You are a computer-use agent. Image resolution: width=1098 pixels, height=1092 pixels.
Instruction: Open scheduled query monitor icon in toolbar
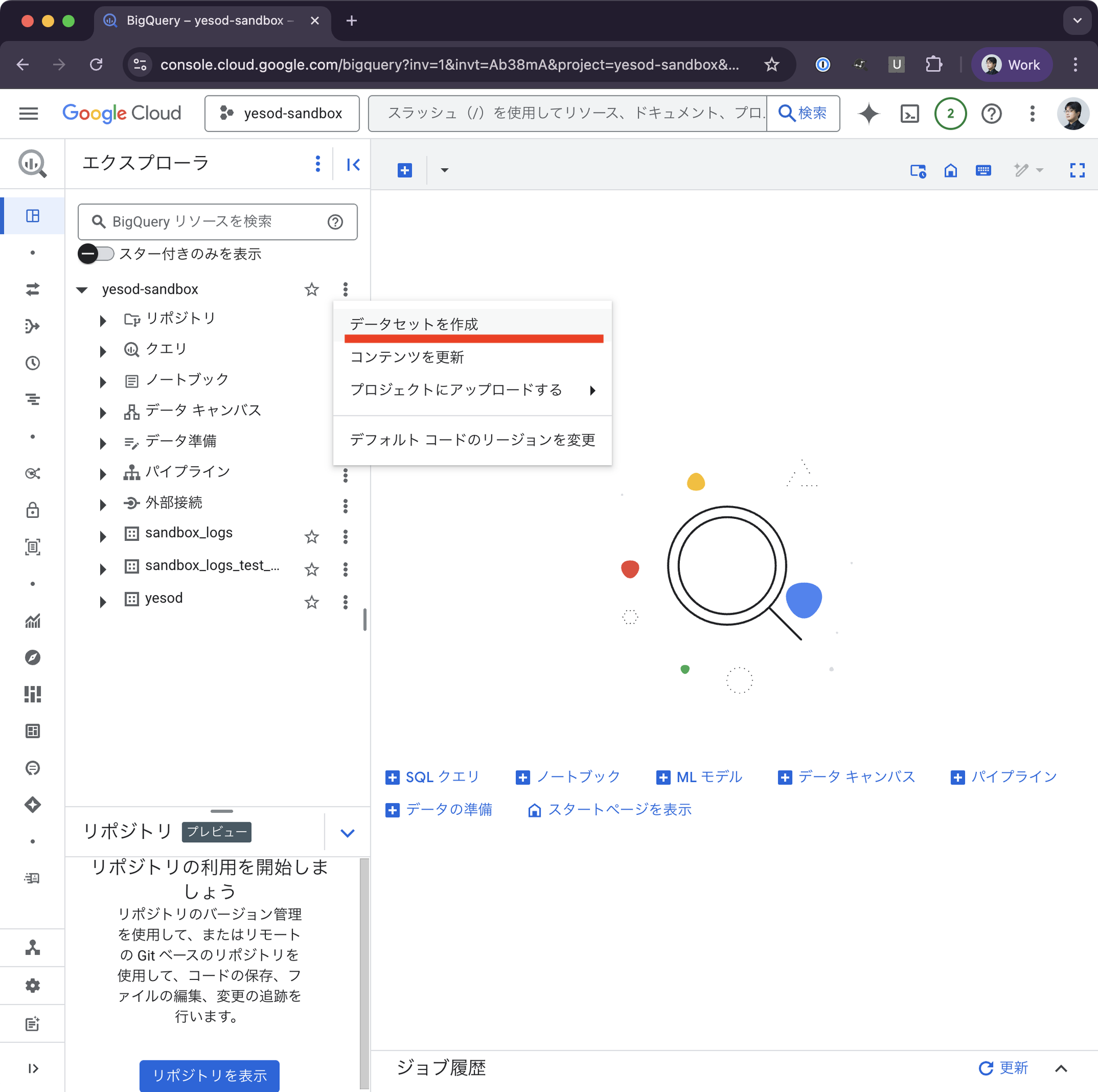918,170
